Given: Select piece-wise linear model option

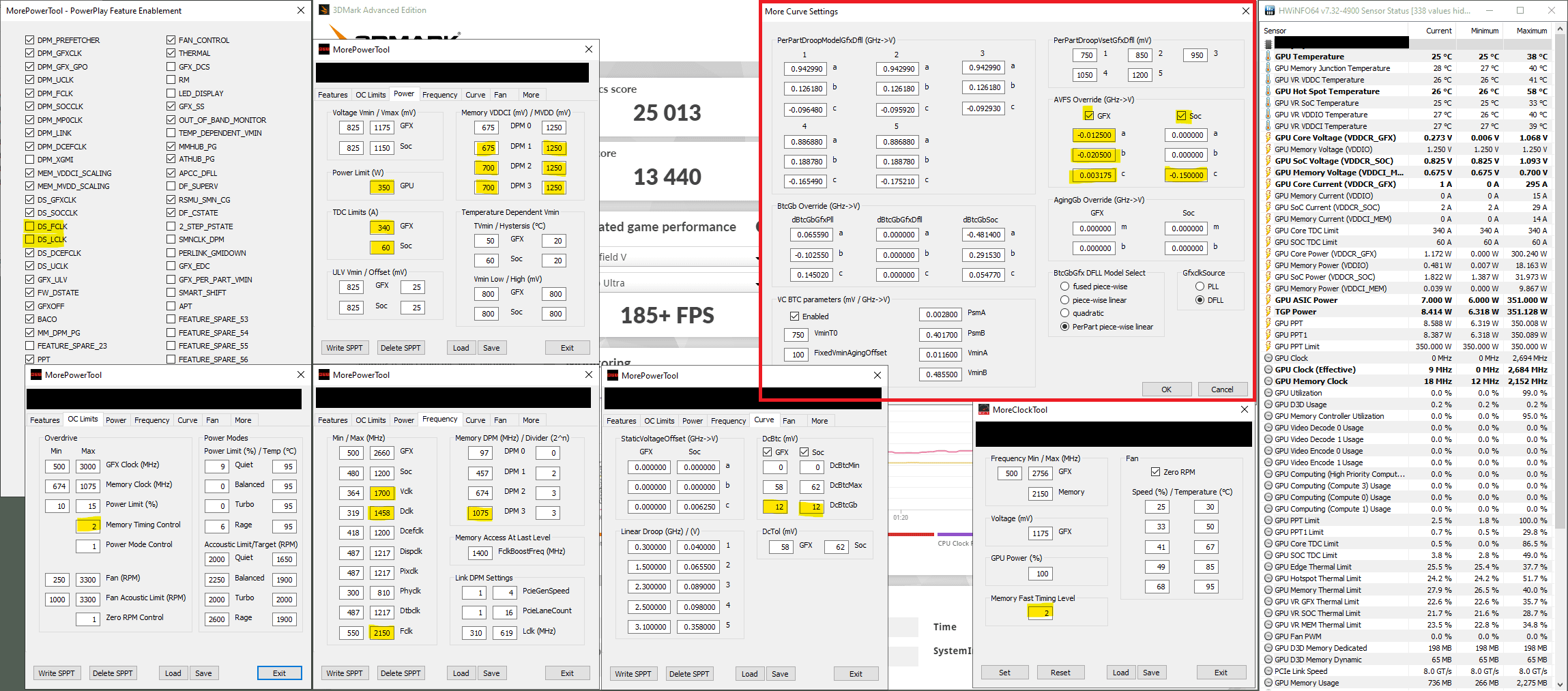Looking at the screenshot, I should [x=1064, y=300].
